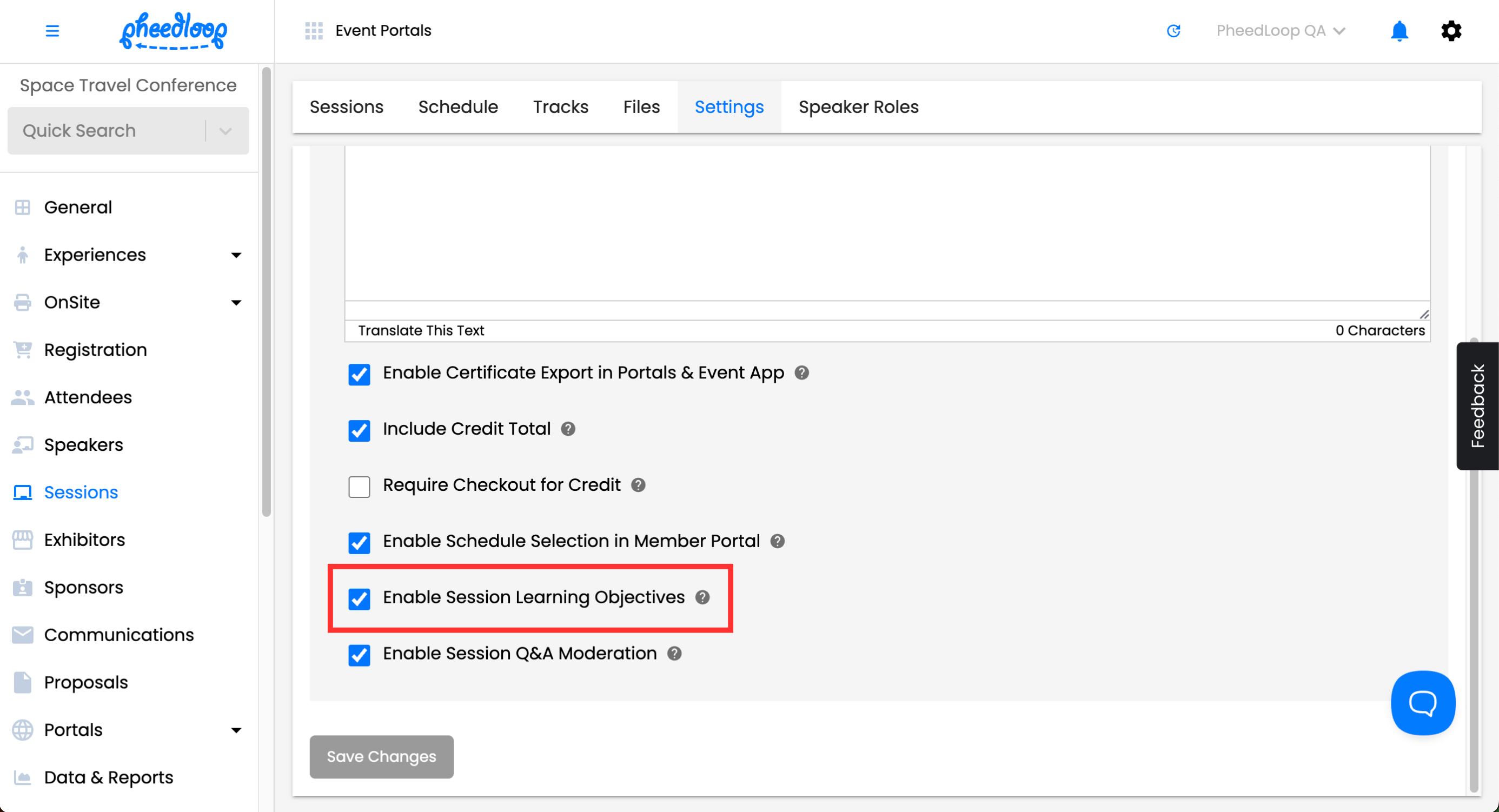Uncheck Include Credit Total

(x=359, y=431)
